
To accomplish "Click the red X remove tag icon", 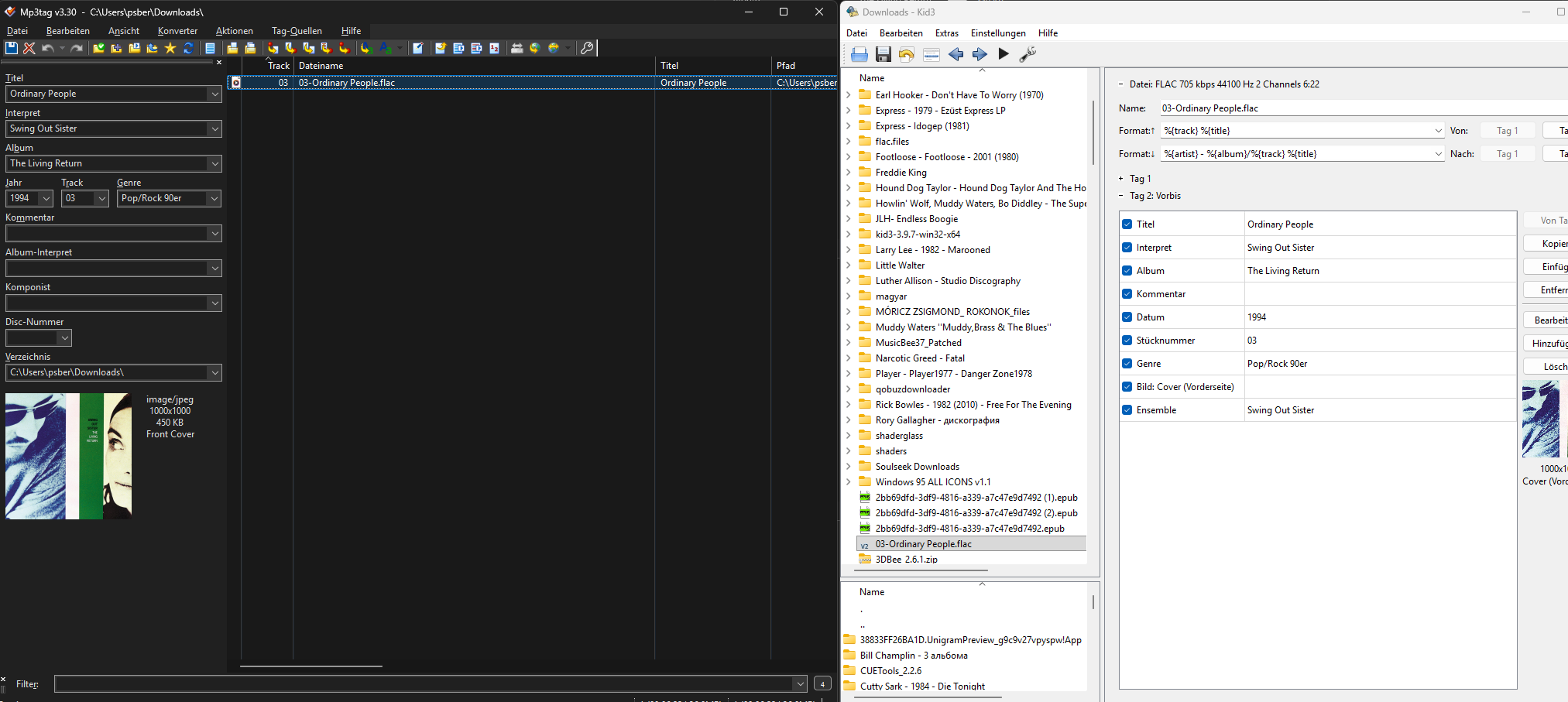I will click(29, 48).
